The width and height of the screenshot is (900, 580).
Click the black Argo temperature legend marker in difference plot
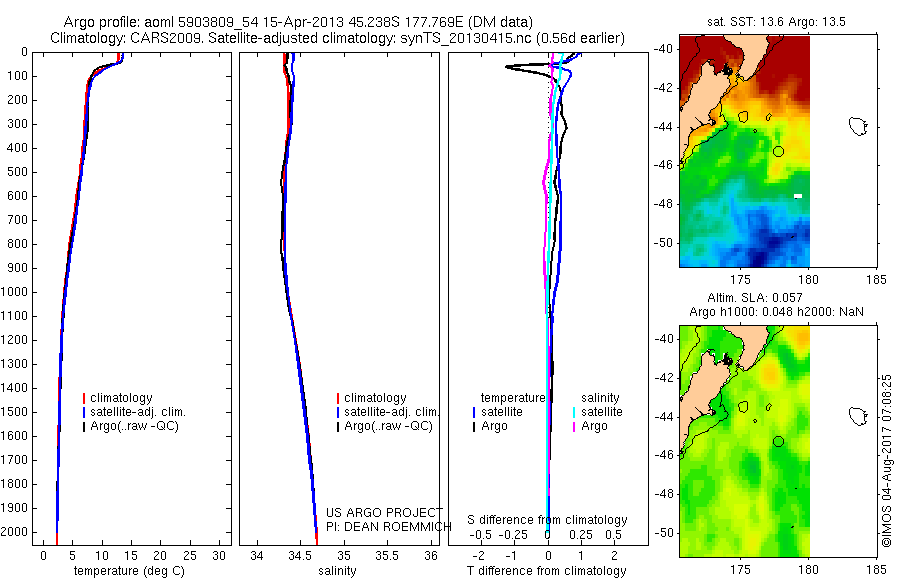[474, 427]
